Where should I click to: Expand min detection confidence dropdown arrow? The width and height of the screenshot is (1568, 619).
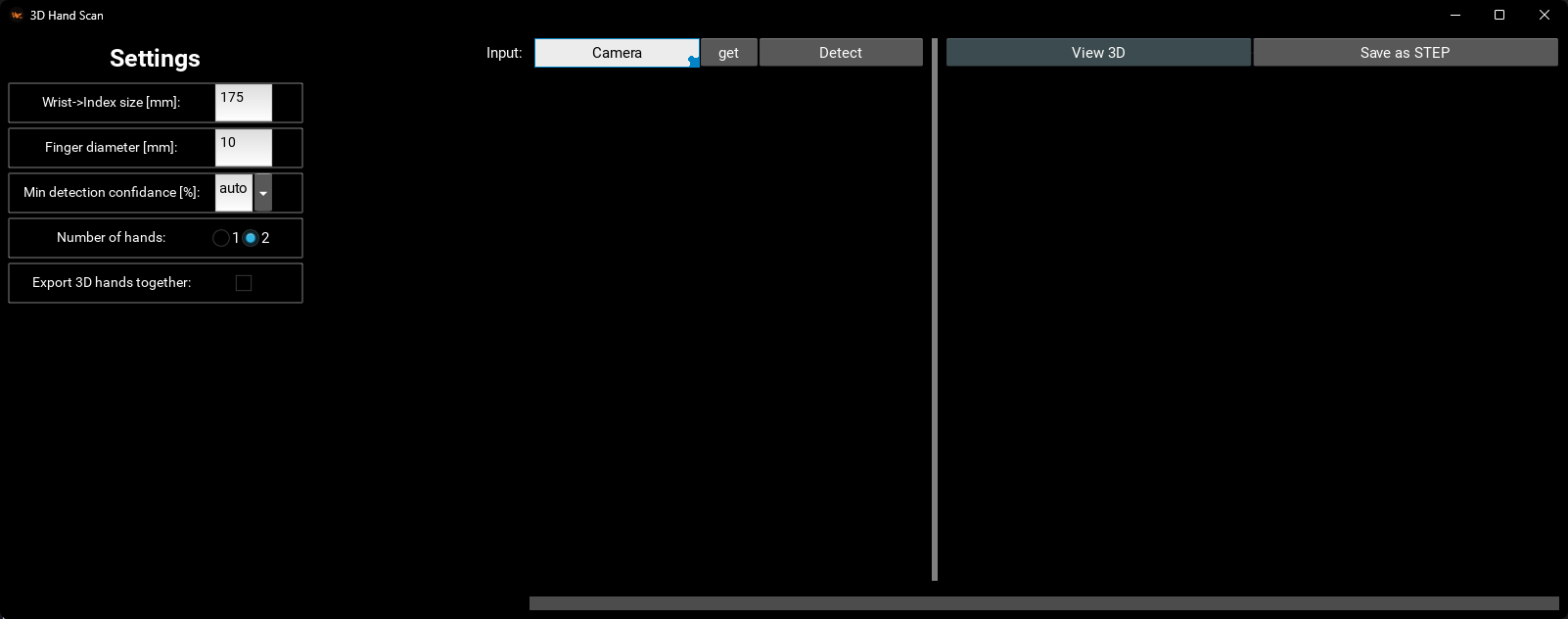[262, 193]
